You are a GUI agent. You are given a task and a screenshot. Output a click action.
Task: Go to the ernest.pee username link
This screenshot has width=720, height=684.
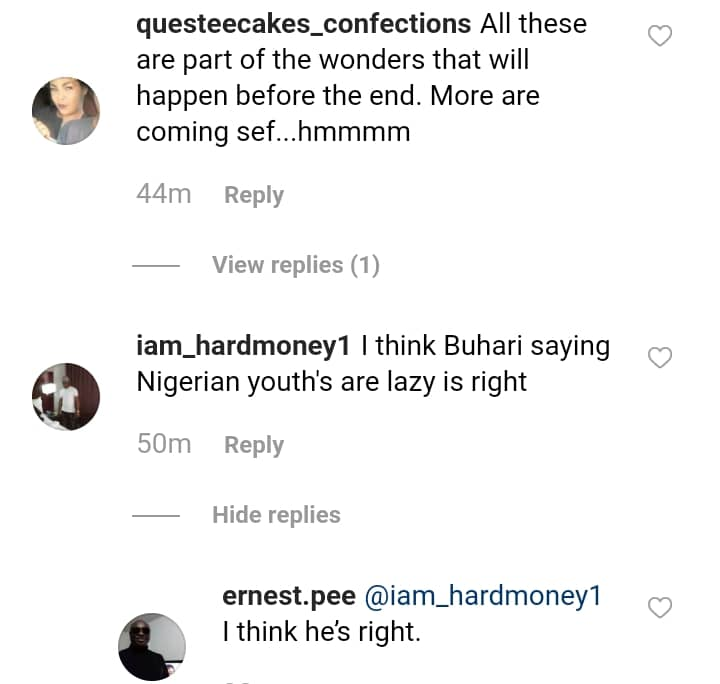coord(289,596)
